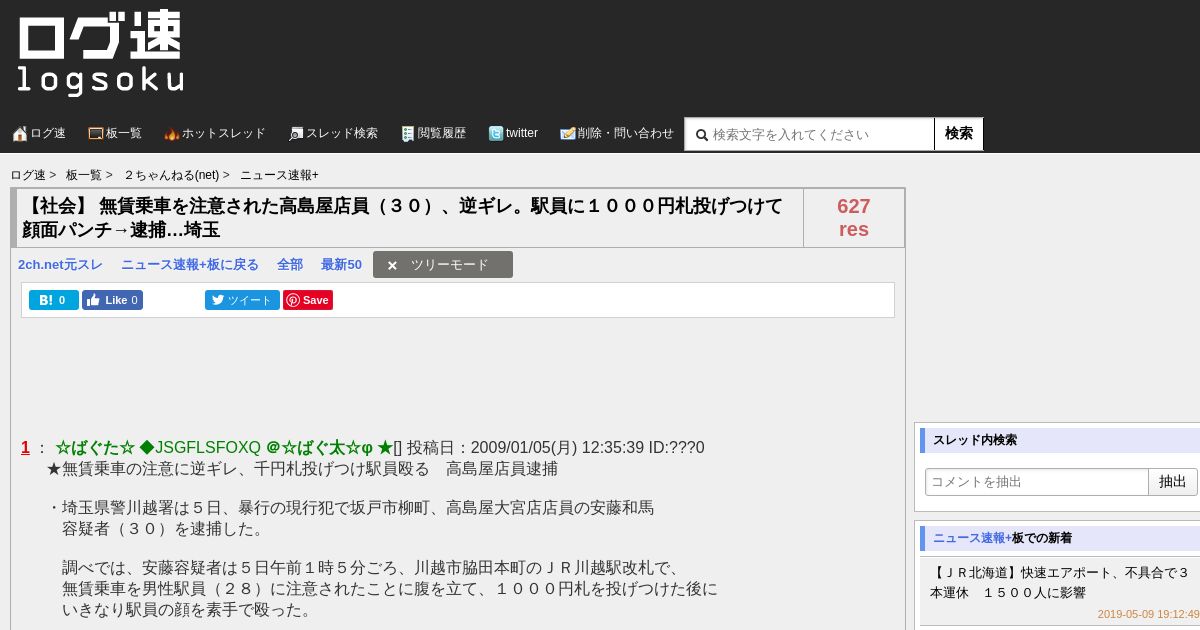Open ニュース速報+ link in sidebar heading
Image resolution: width=1200 pixels, height=630 pixels.
pyautogui.click(x=972, y=538)
